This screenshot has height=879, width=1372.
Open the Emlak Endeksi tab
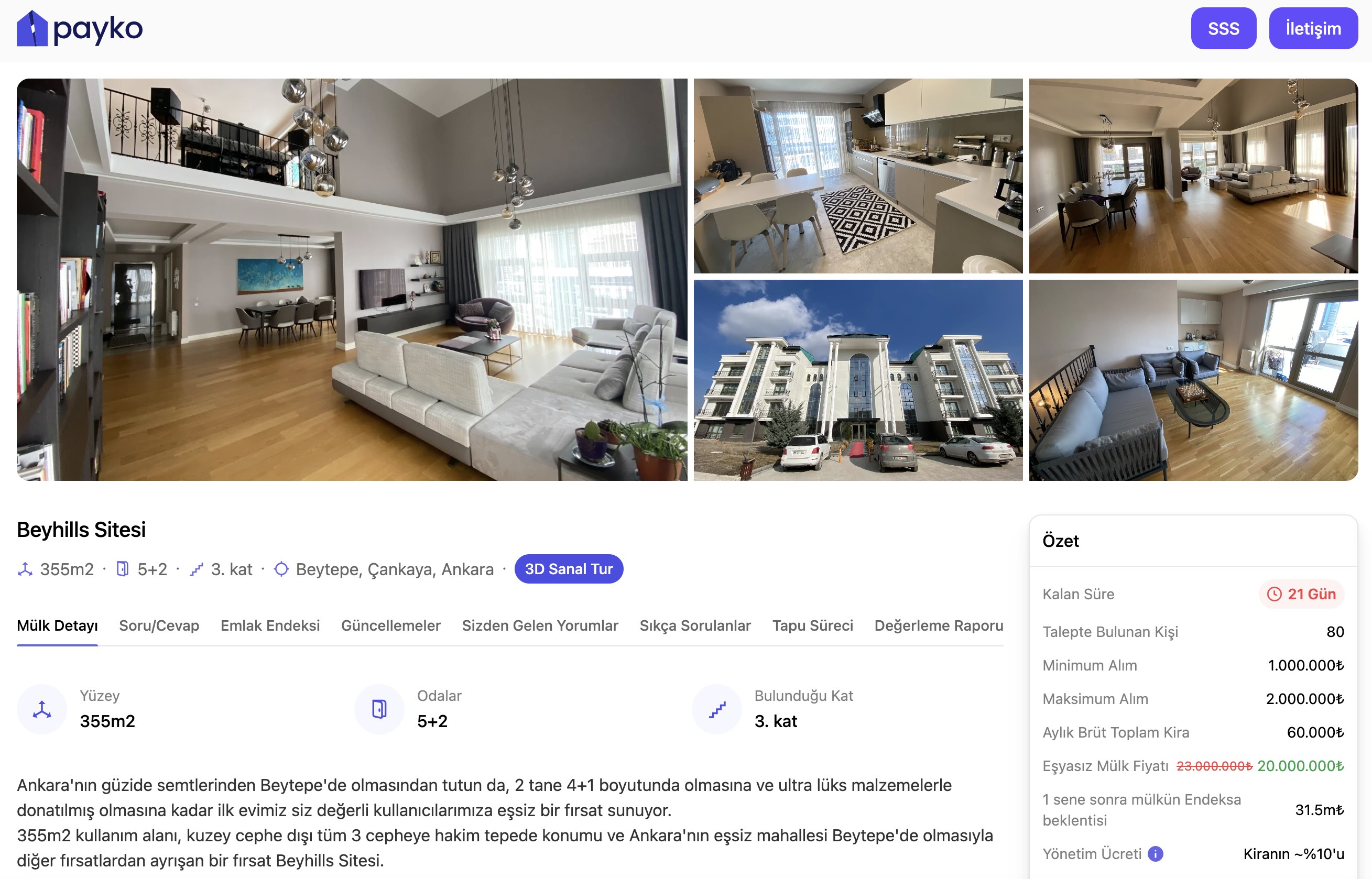270,625
